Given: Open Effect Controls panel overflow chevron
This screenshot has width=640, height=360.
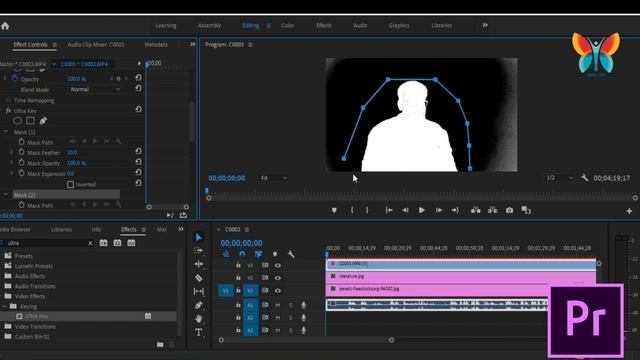Looking at the screenshot, I should [x=193, y=44].
